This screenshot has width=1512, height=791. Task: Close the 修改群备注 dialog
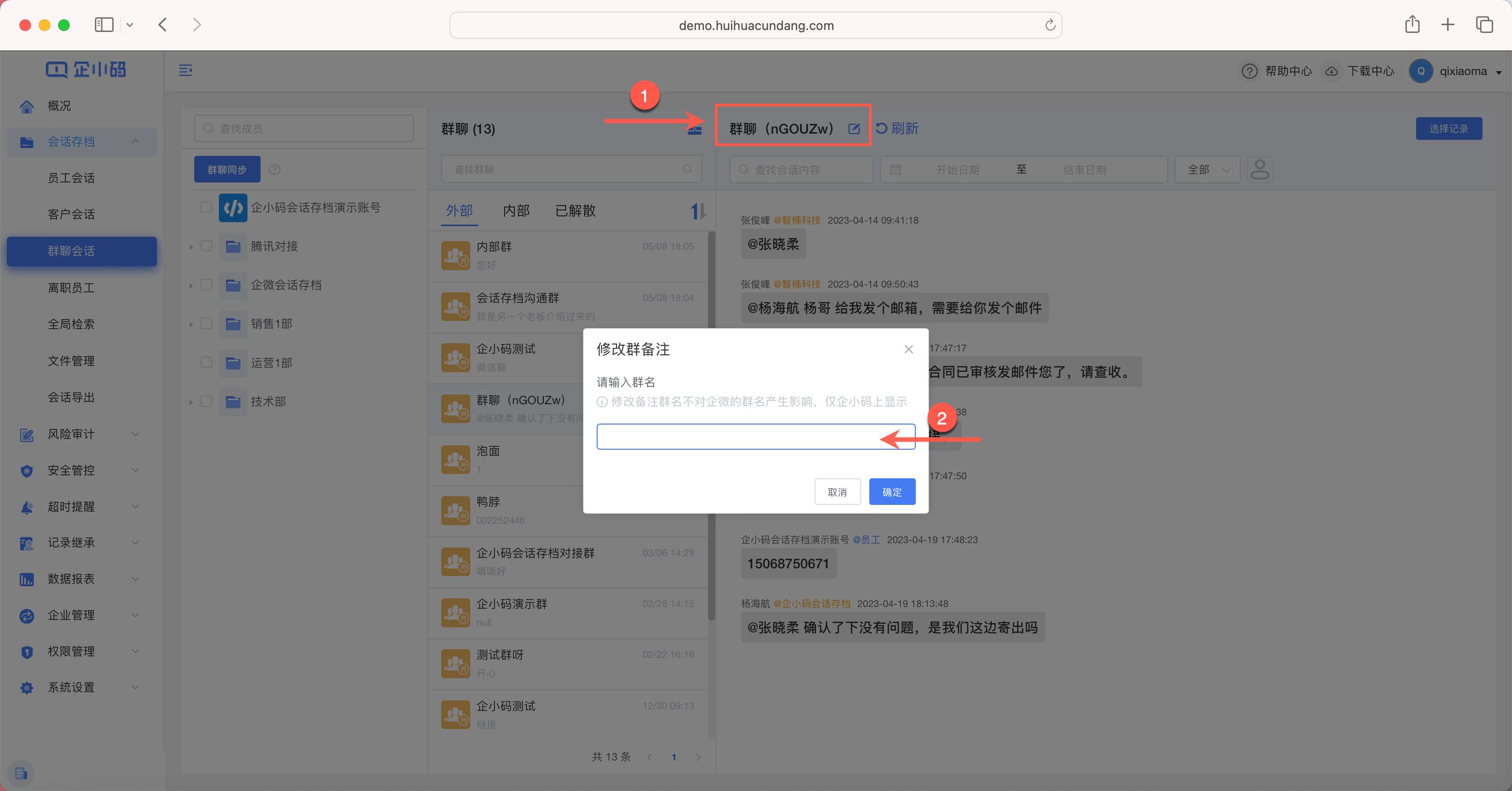[908, 349]
